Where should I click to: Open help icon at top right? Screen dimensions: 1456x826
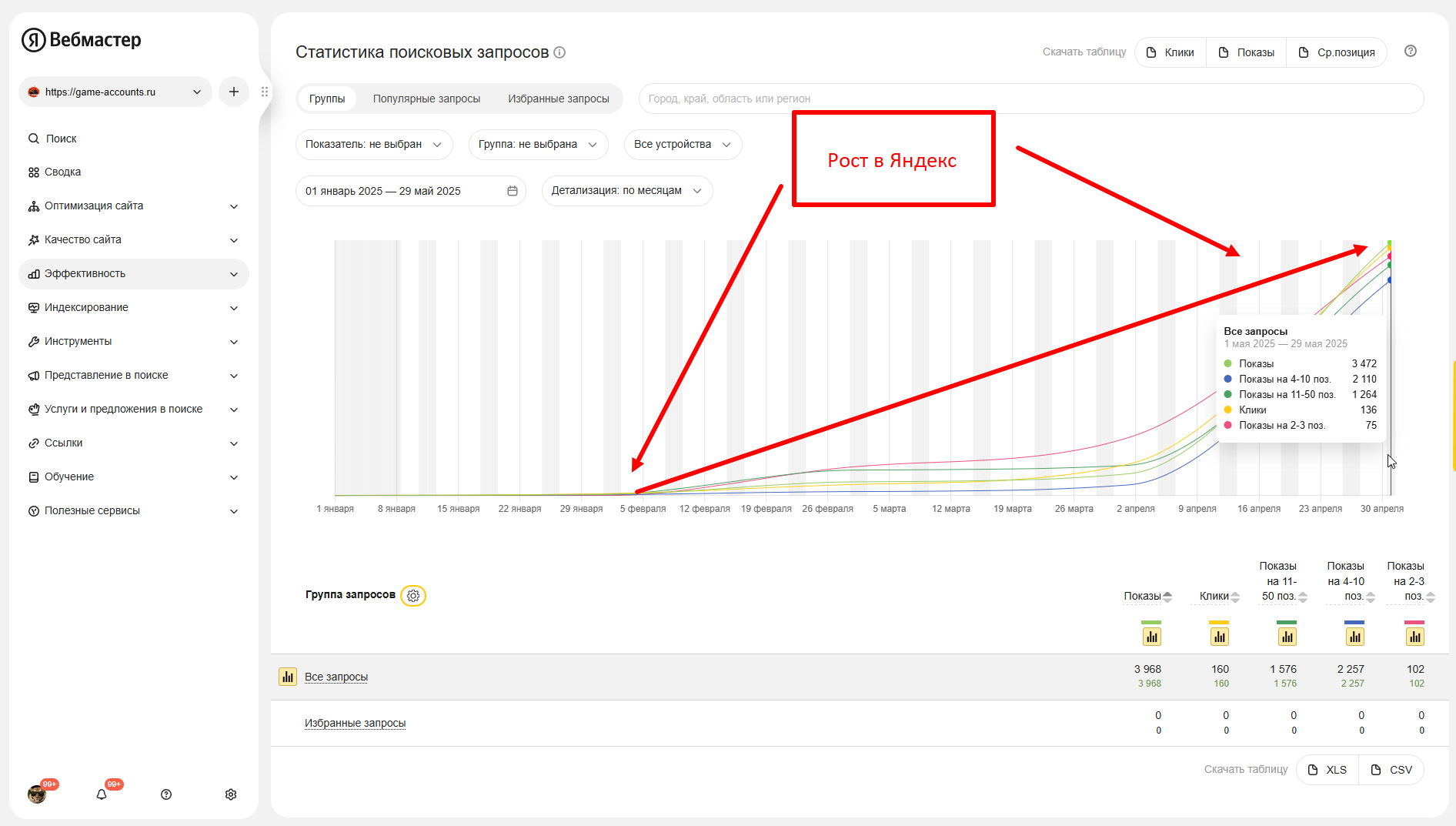click(x=1411, y=51)
